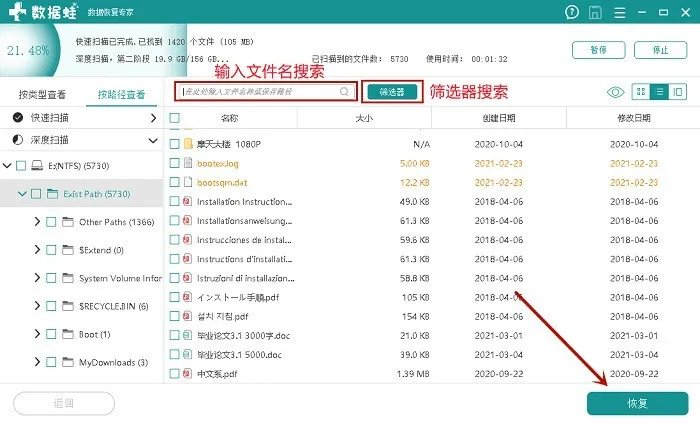Check the Other Paths checkbox
The width and height of the screenshot is (700, 430).
[51, 222]
